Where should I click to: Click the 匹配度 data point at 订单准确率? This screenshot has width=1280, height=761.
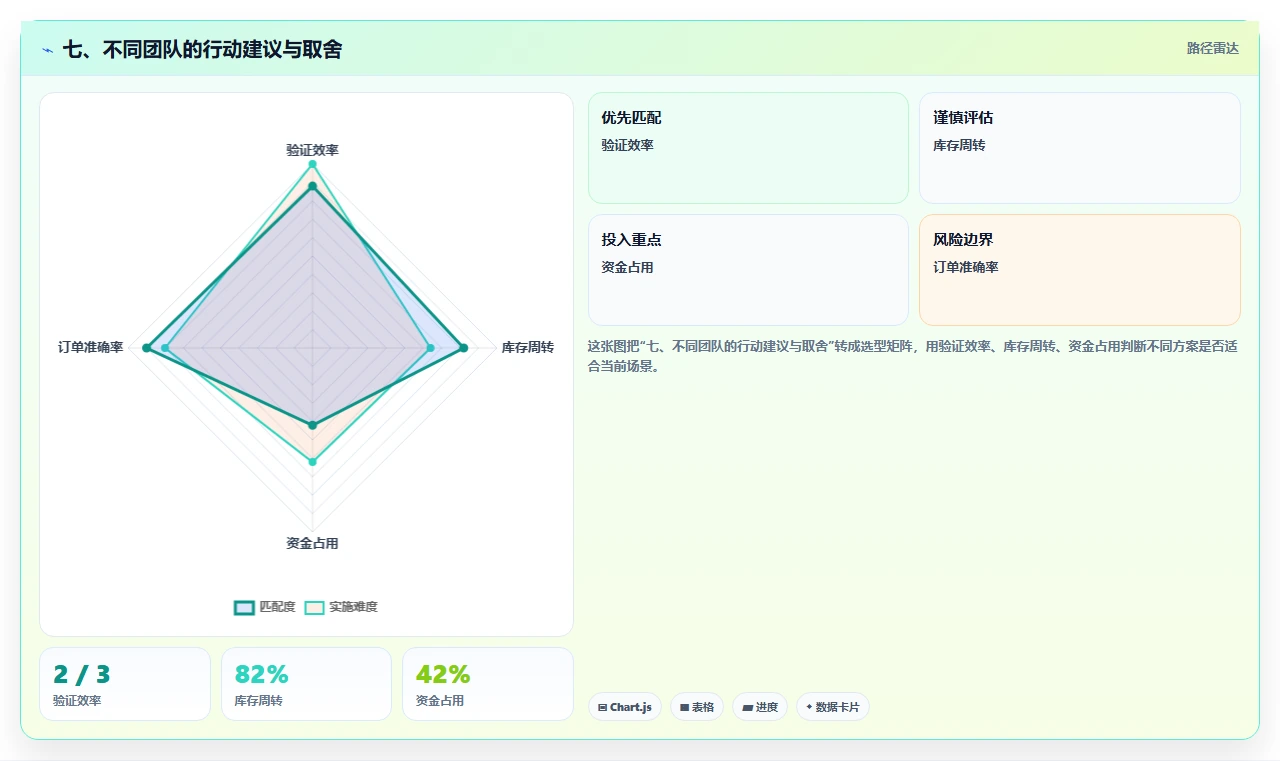coord(147,348)
